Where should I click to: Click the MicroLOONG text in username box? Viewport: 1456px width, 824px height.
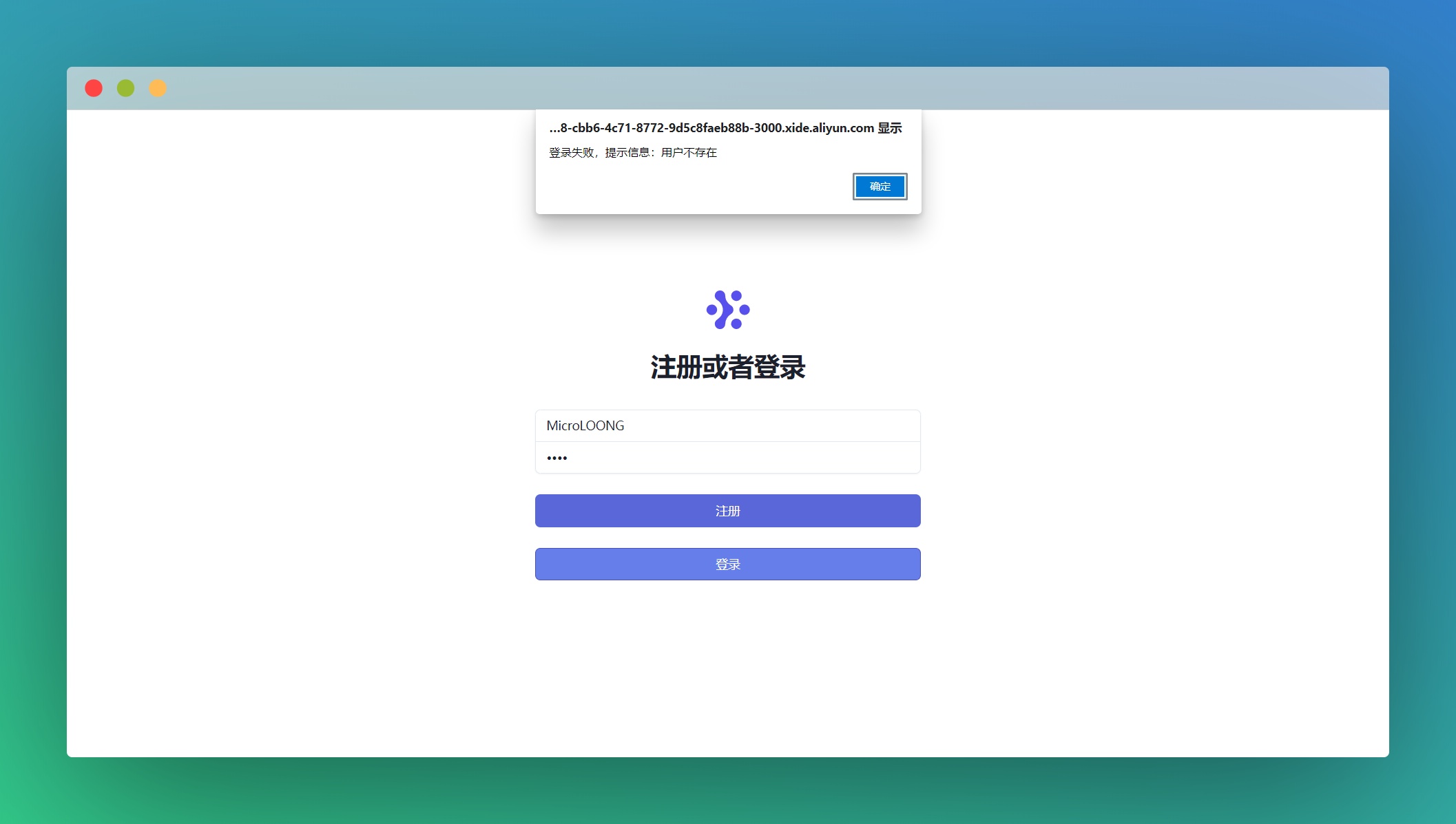click(585, 425)
